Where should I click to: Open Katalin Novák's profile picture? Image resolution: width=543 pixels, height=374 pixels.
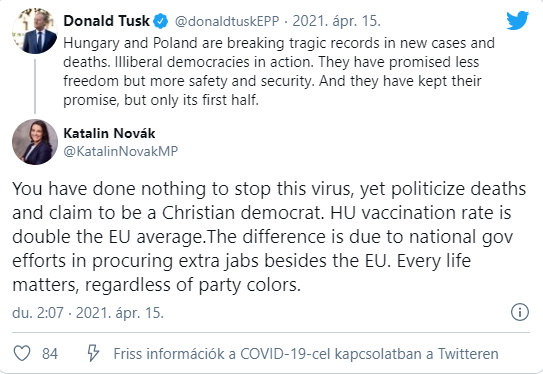coord(35,142)
